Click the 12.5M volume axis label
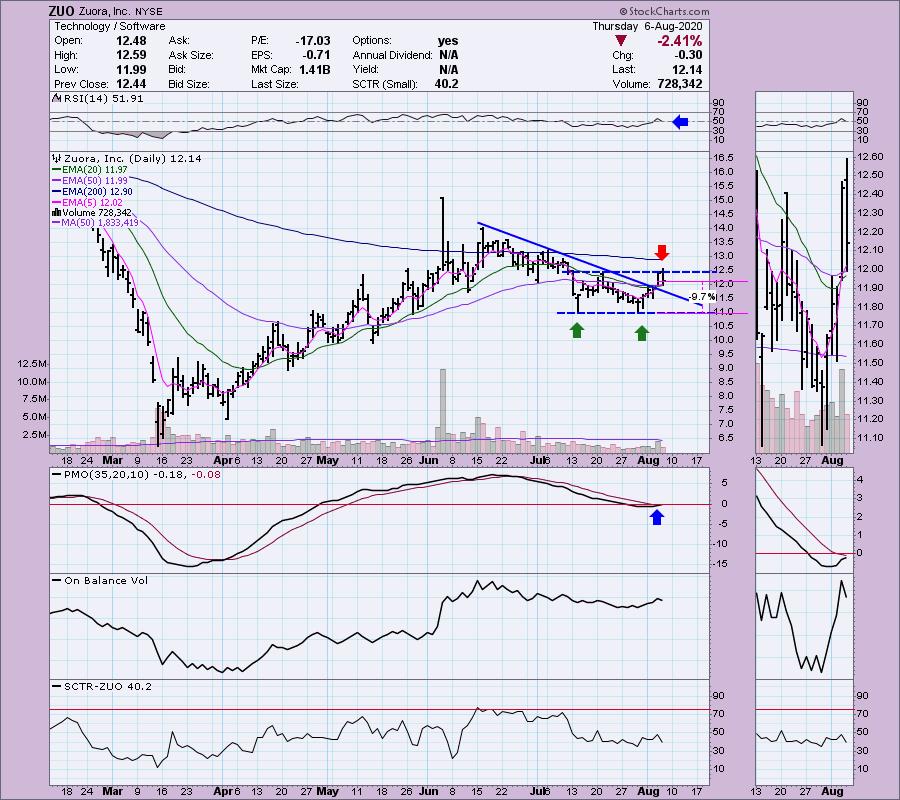The width and height of the screenshot is (900, 800). click(32, 364)
